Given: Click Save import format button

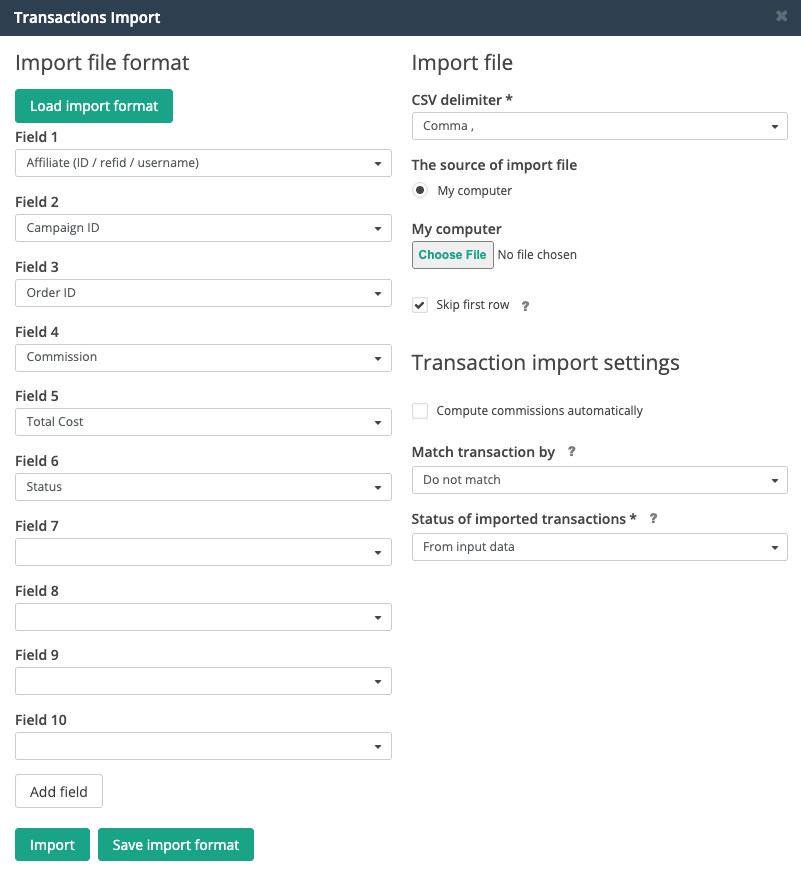Looking at the screenshot, I should [176, 845].
